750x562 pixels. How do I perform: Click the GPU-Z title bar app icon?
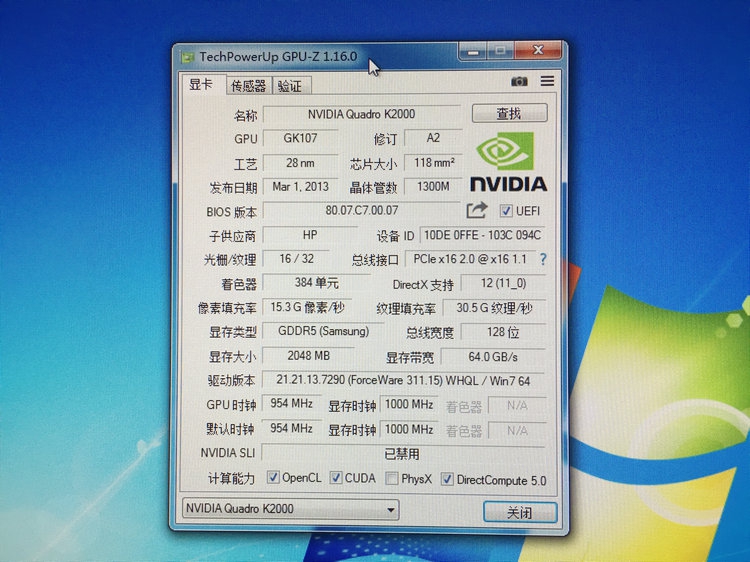pos(188,57)
